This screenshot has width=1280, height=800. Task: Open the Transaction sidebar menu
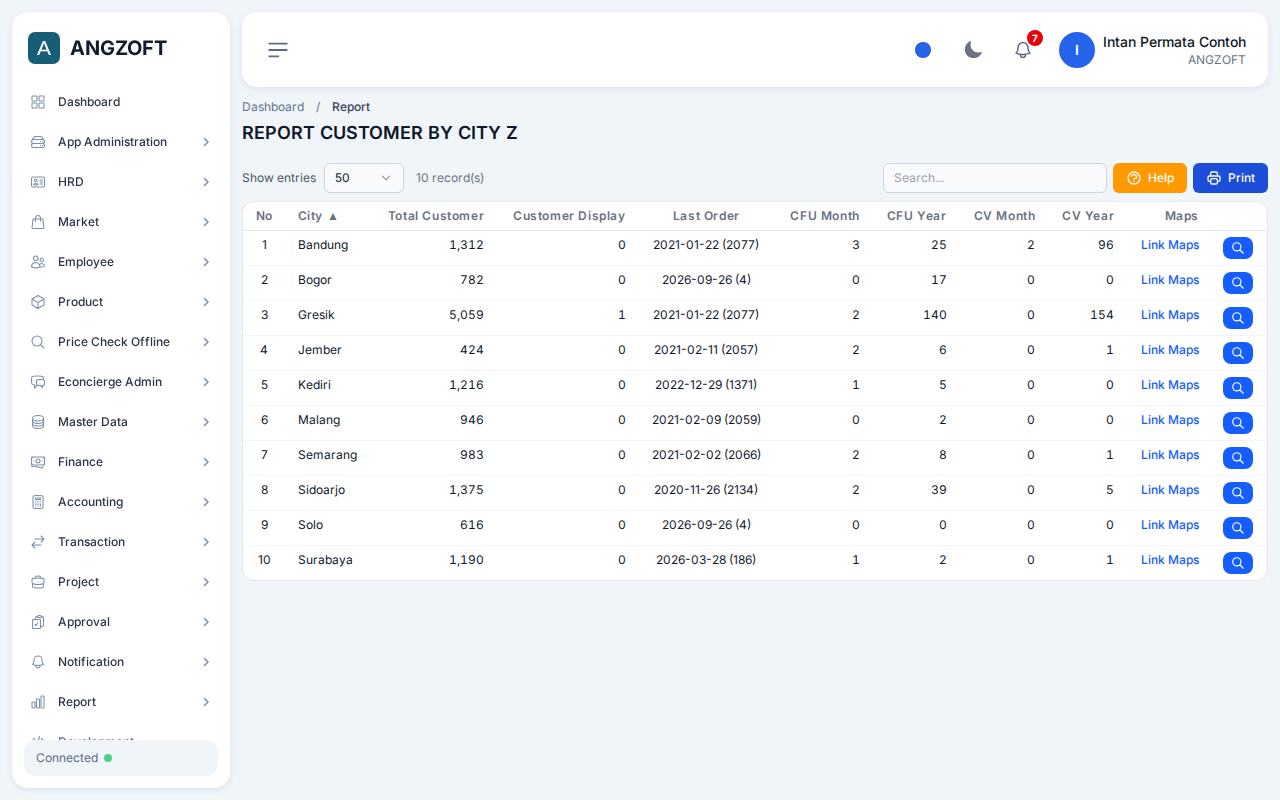pos(121,542)
